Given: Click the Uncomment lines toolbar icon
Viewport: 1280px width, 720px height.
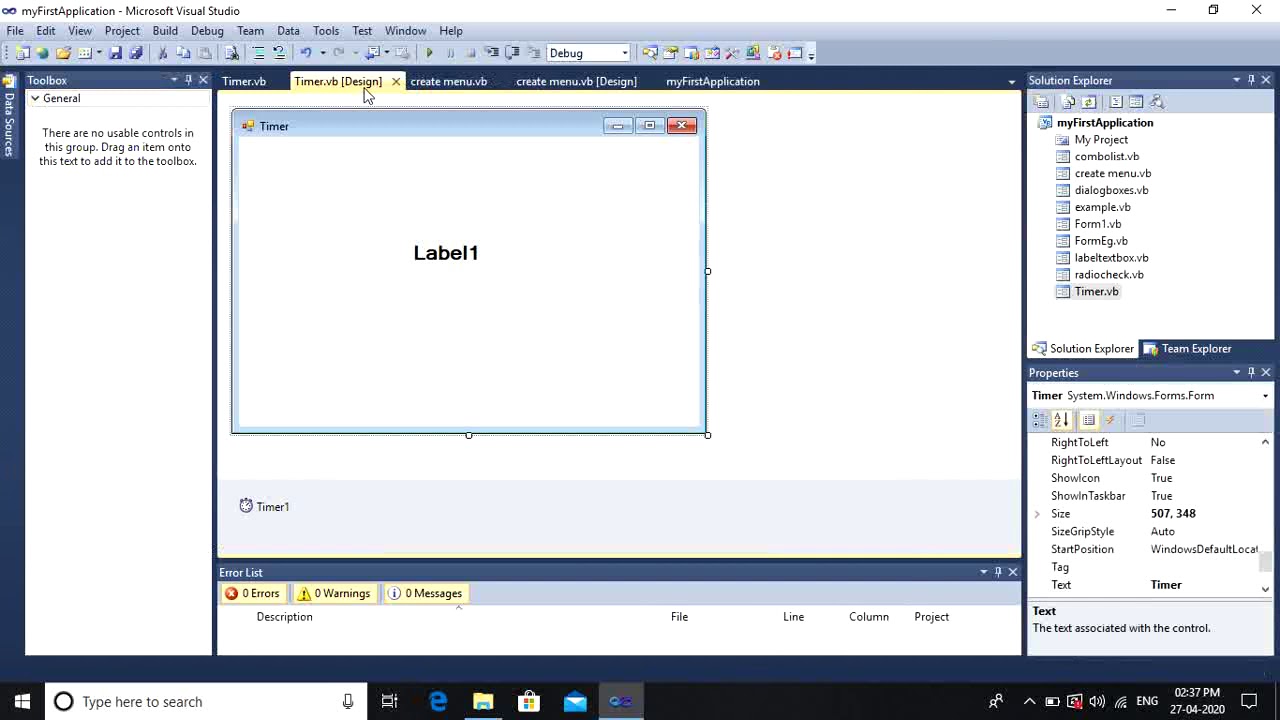Looking at the screenshot, I should tap(279, 53).
